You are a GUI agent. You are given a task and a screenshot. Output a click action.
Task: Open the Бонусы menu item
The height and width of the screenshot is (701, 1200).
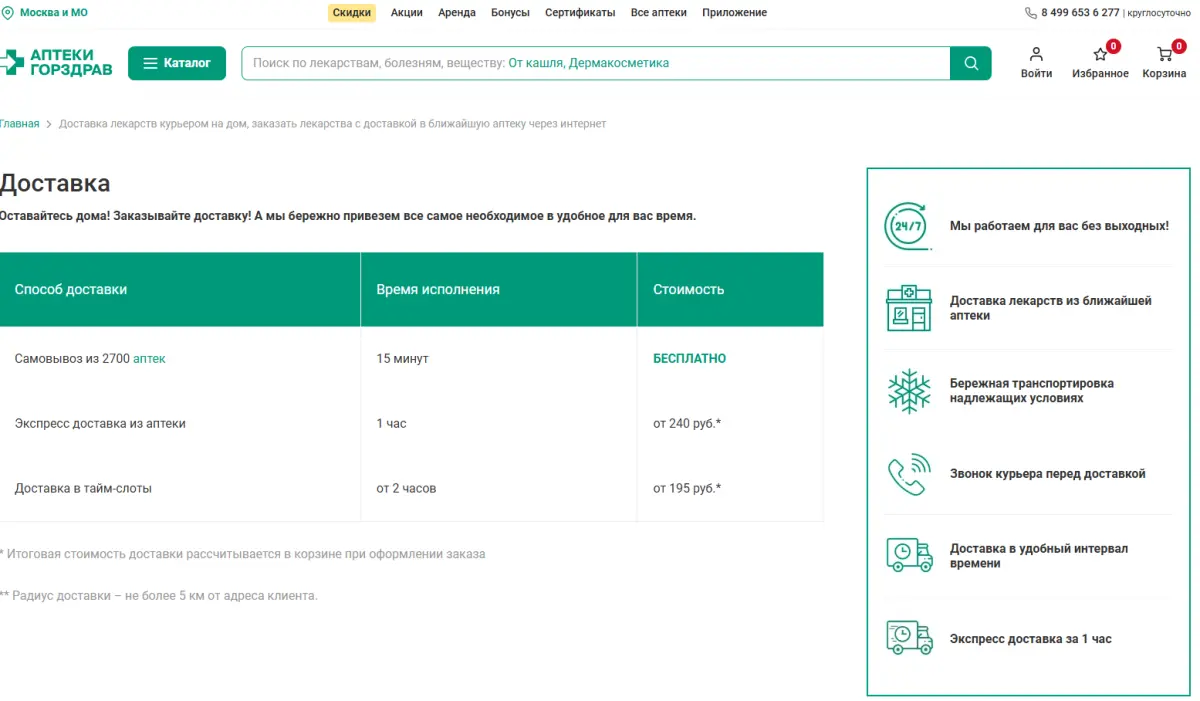(x=510, y=13)
